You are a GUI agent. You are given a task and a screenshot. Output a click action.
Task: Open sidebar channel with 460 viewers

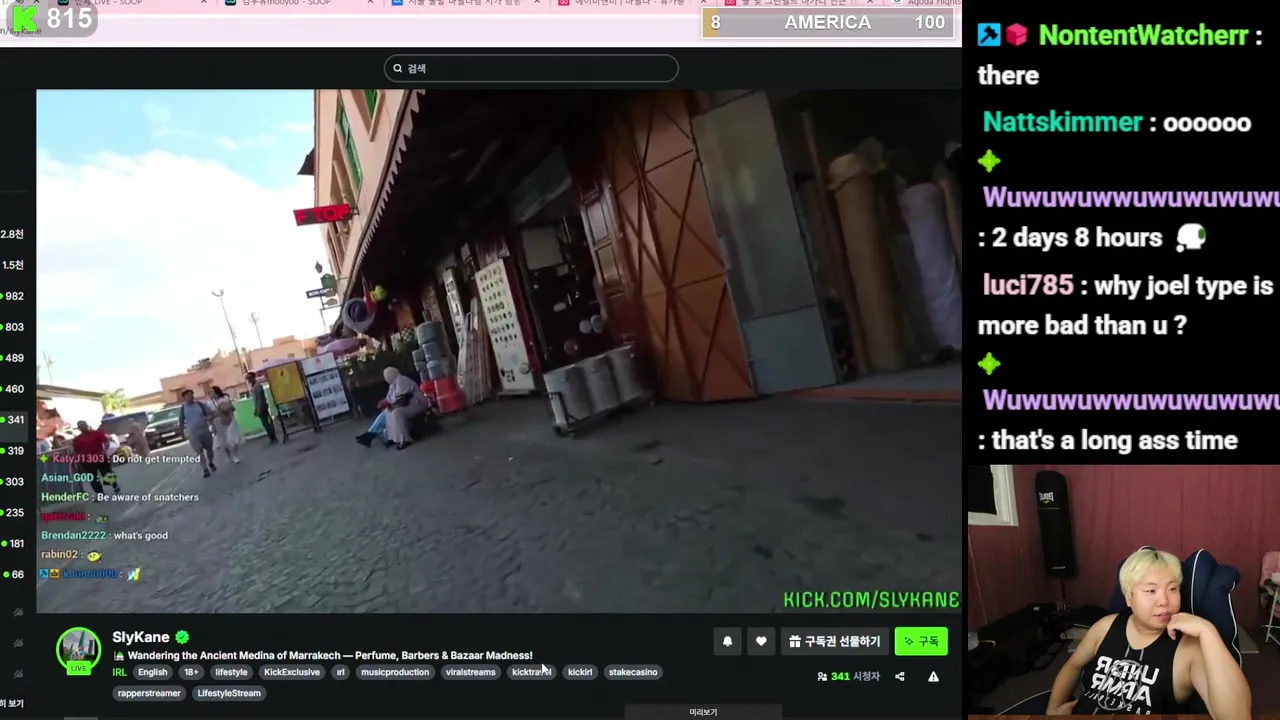click(x=12, y=389)
